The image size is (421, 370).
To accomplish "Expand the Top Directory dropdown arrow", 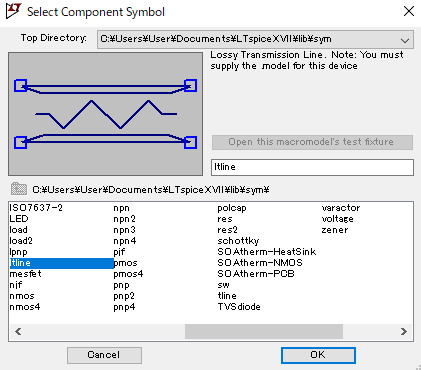I will pos(405,40).
